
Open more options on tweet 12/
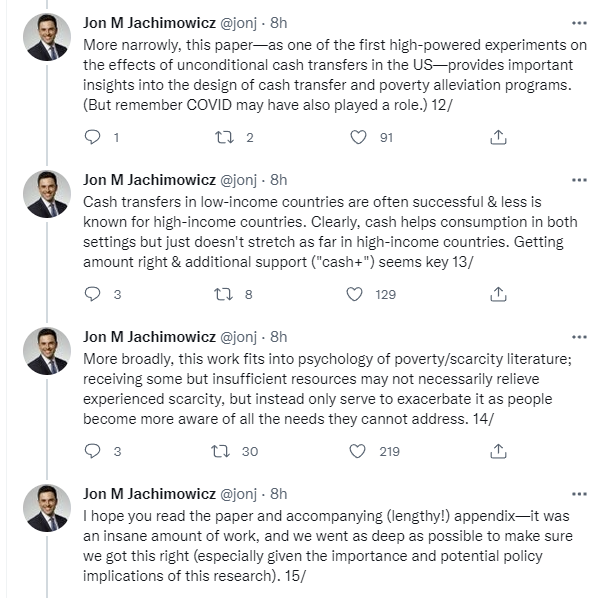579,23
